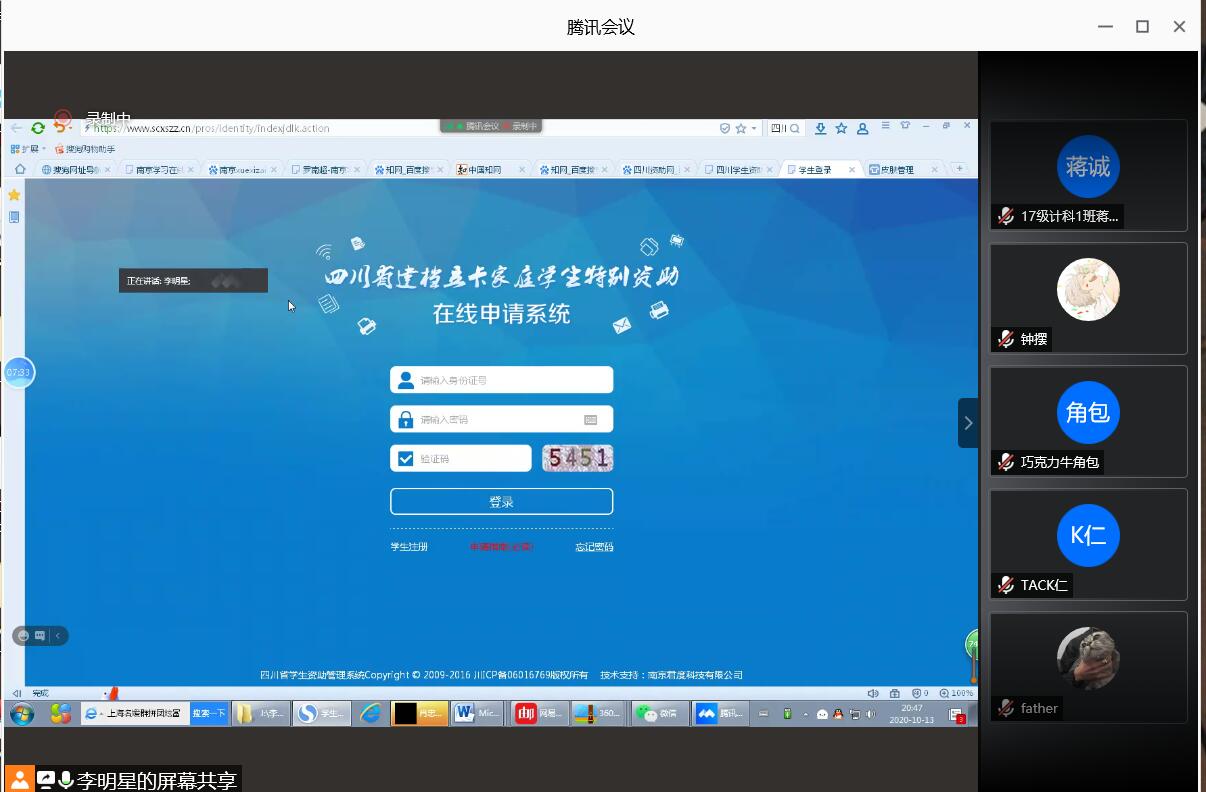This screenshot has height=792, width=1206.
Task: Click the Internet Explorer taskbar icon
Action: [x=371, y=714]
